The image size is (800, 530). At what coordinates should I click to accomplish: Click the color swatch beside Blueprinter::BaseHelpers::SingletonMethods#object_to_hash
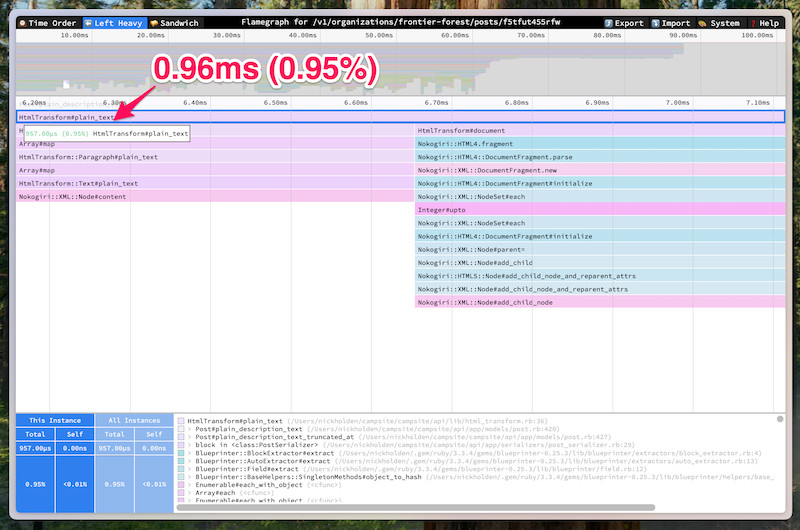(181, 477)
